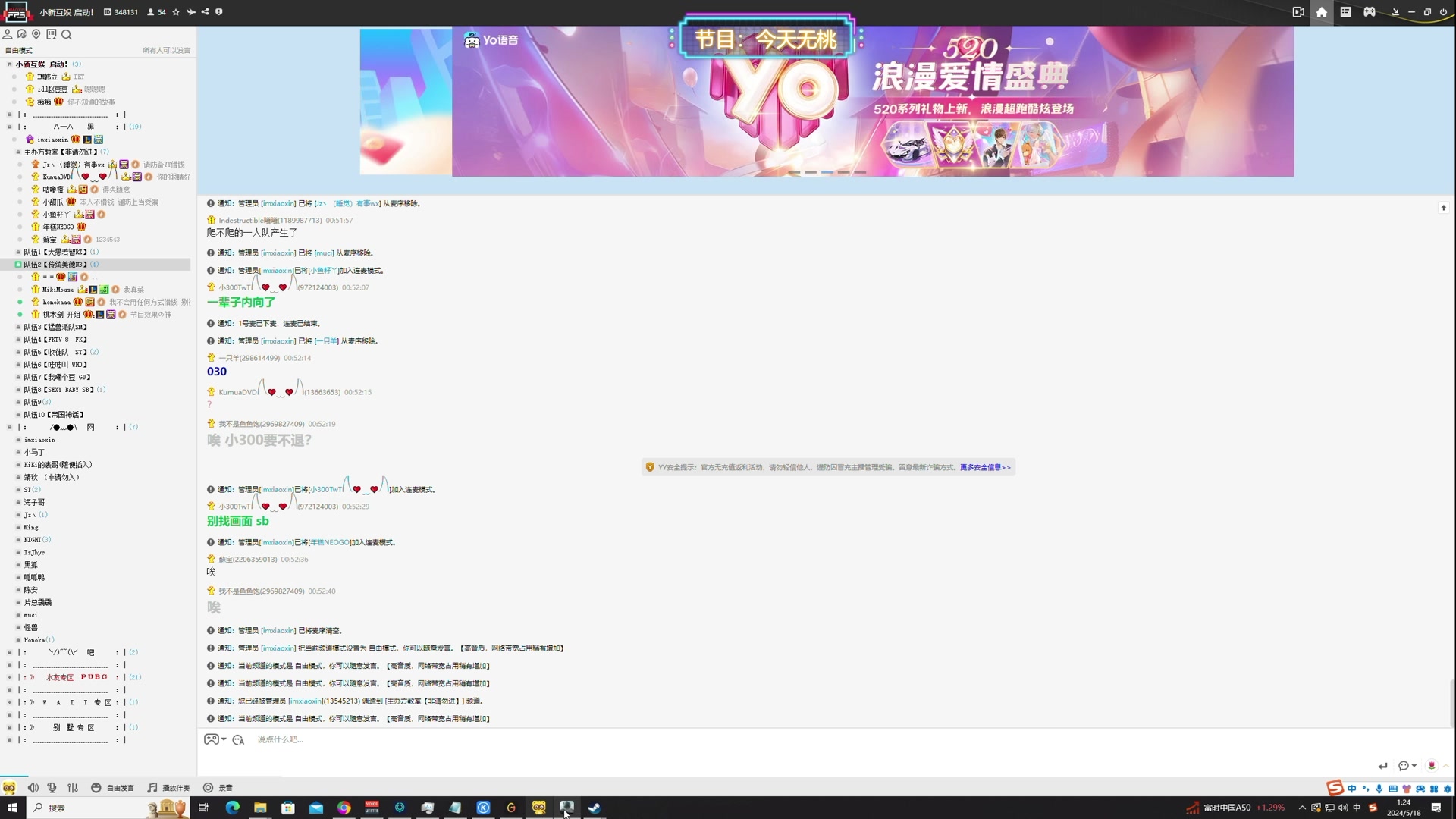This screenshot has width=1456, height=819.
Task: Open the mini video player
Action: coord(1298,12)
